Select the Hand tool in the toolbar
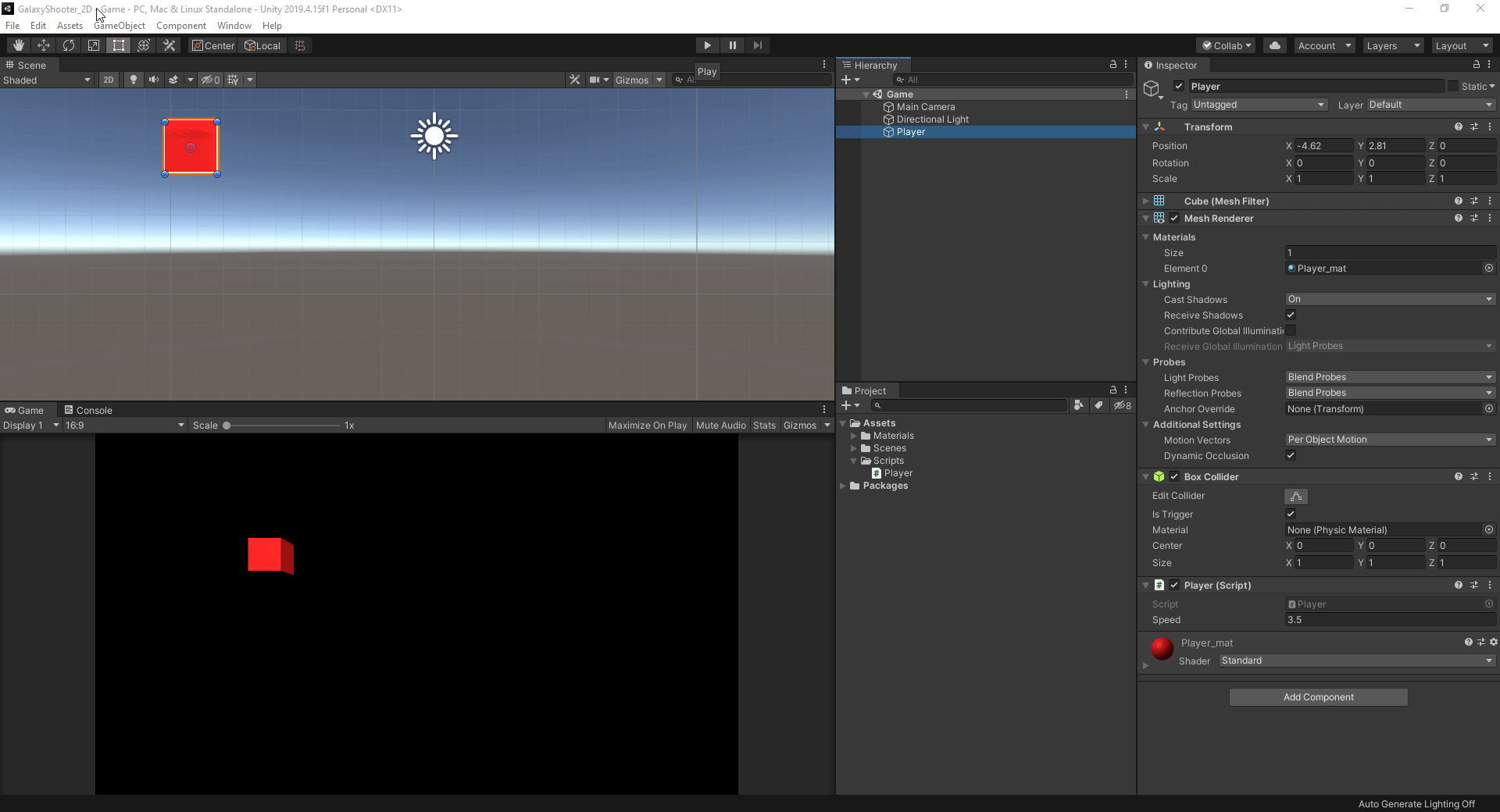The height and width of the screenshot is (812, 1500). click(16, 45)
